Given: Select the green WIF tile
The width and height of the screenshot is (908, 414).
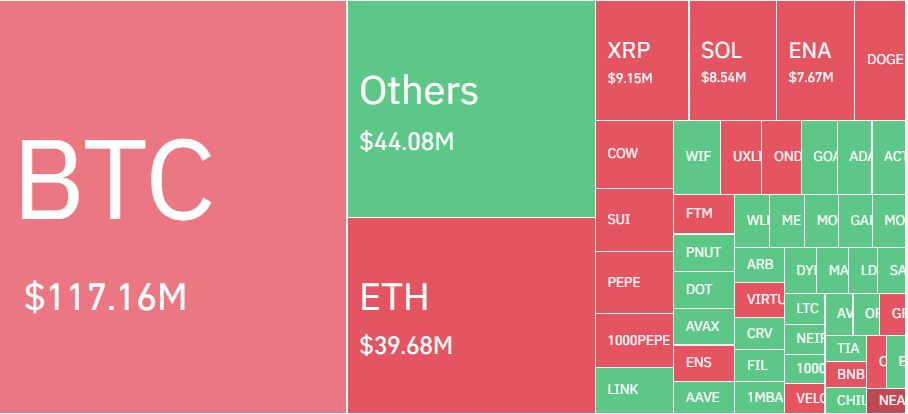Looking at the screenshot, I should click(697, 157).
